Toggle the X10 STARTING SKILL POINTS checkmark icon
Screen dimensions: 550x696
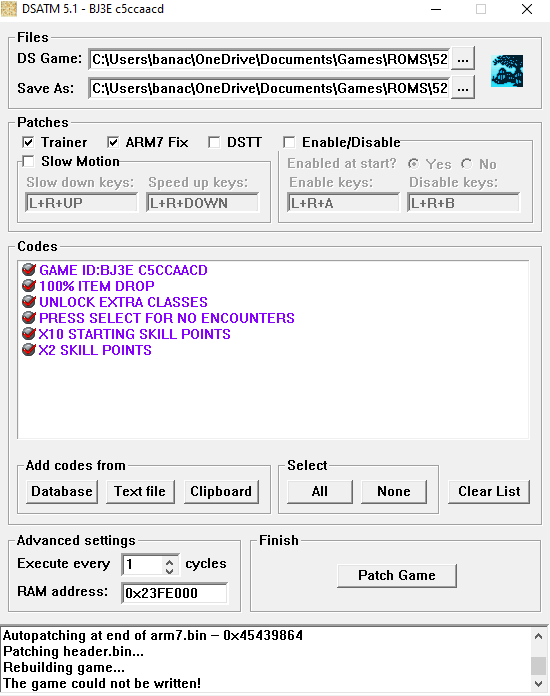[29, 334]
